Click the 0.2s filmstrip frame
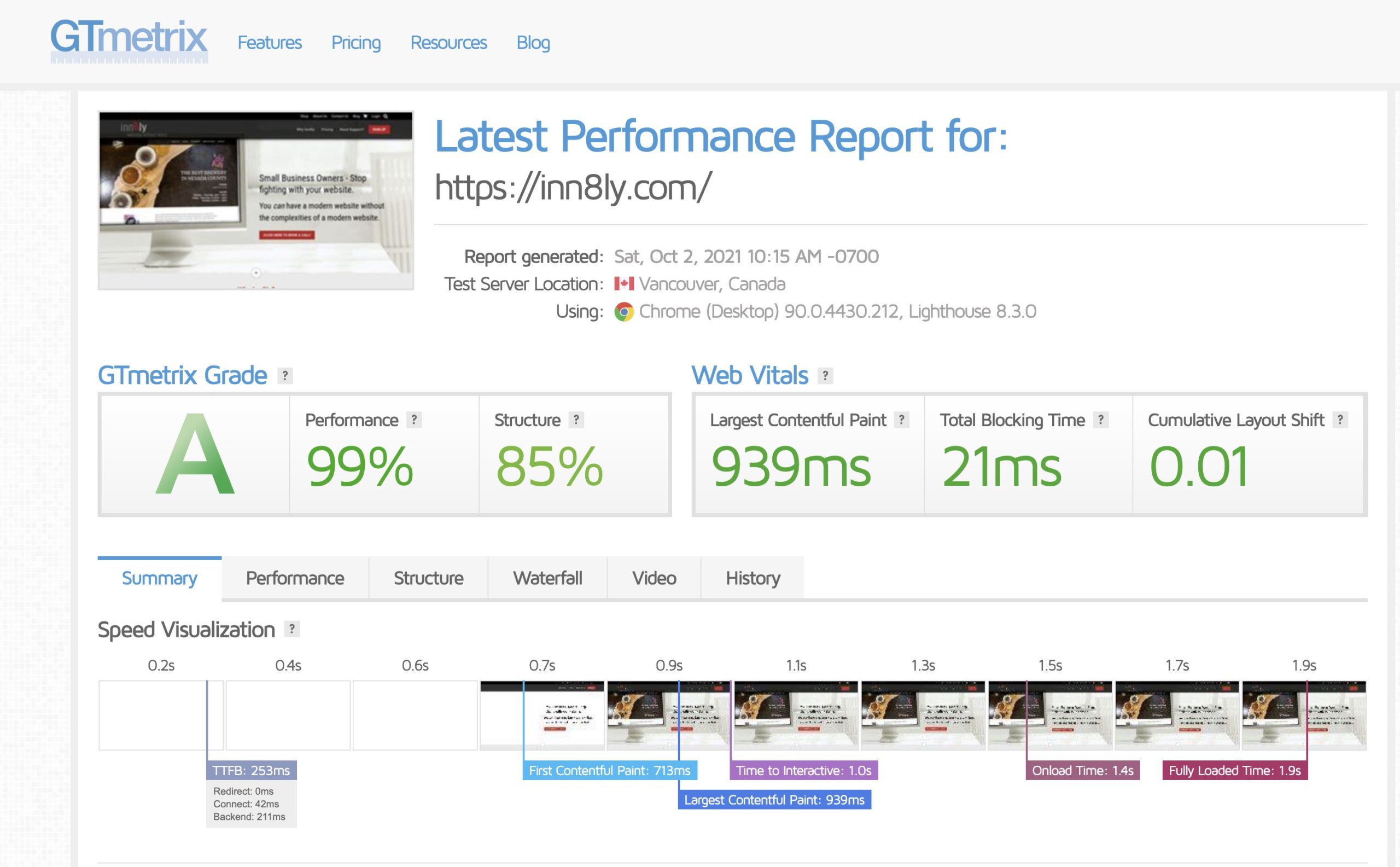The height and width of the screenshot is (867, 1400). pos(161,715)
